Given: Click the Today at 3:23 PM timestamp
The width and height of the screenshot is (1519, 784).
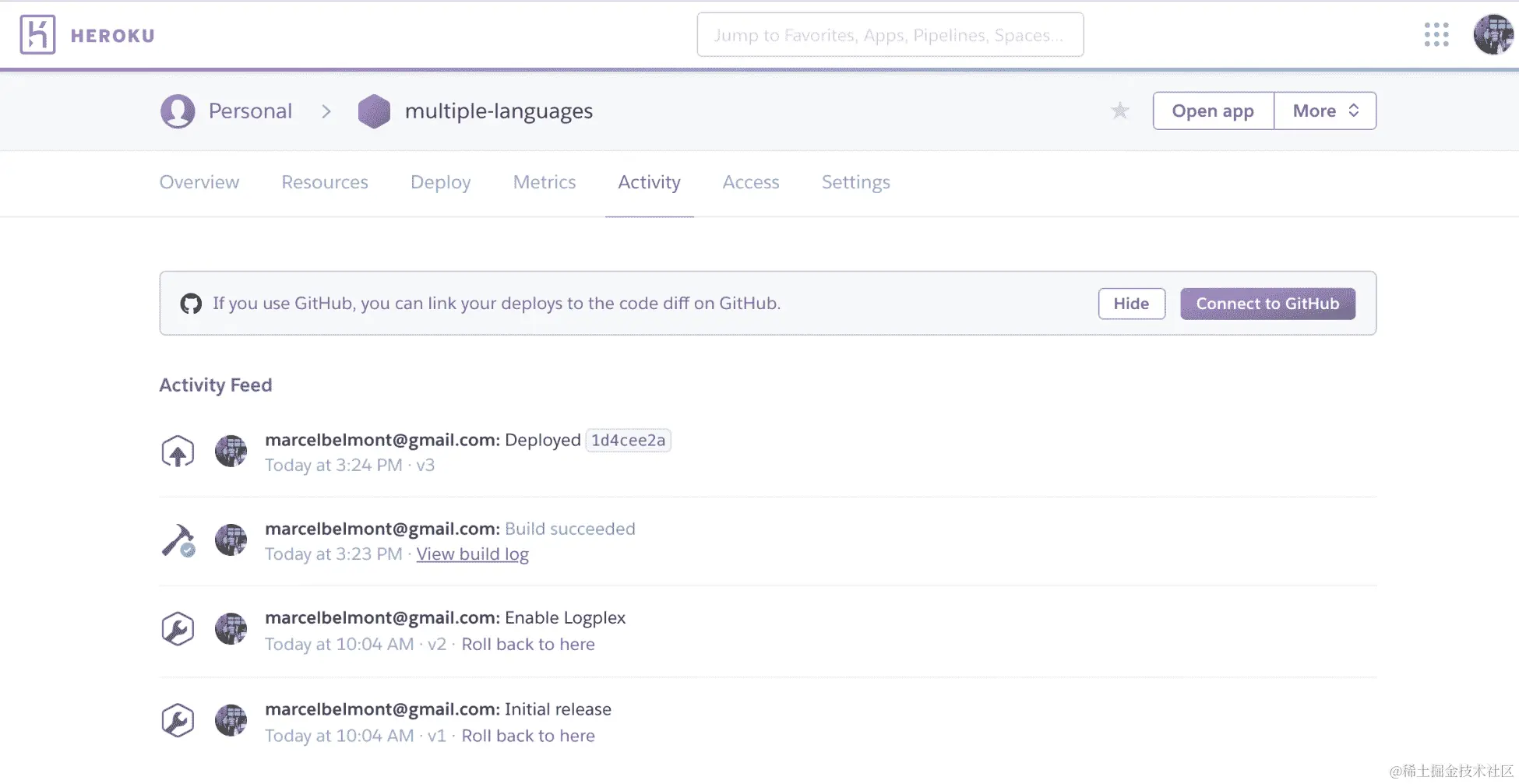Looking at the screenshot, I should [x=333, y=554].
